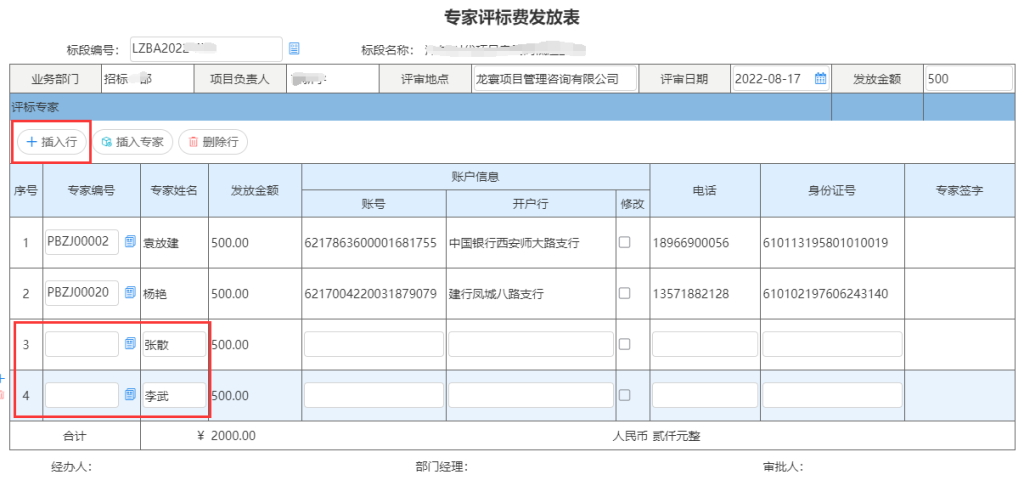Click the 专家评标费发放表 title

tap(512, 16)
